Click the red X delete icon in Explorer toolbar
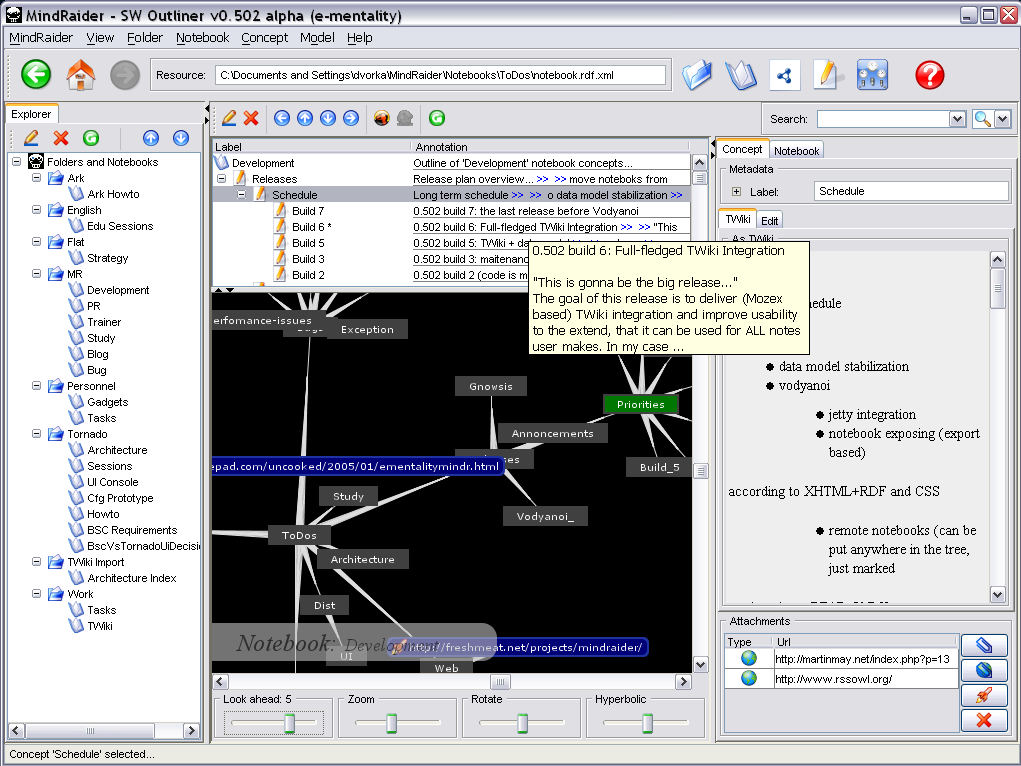 61,138
